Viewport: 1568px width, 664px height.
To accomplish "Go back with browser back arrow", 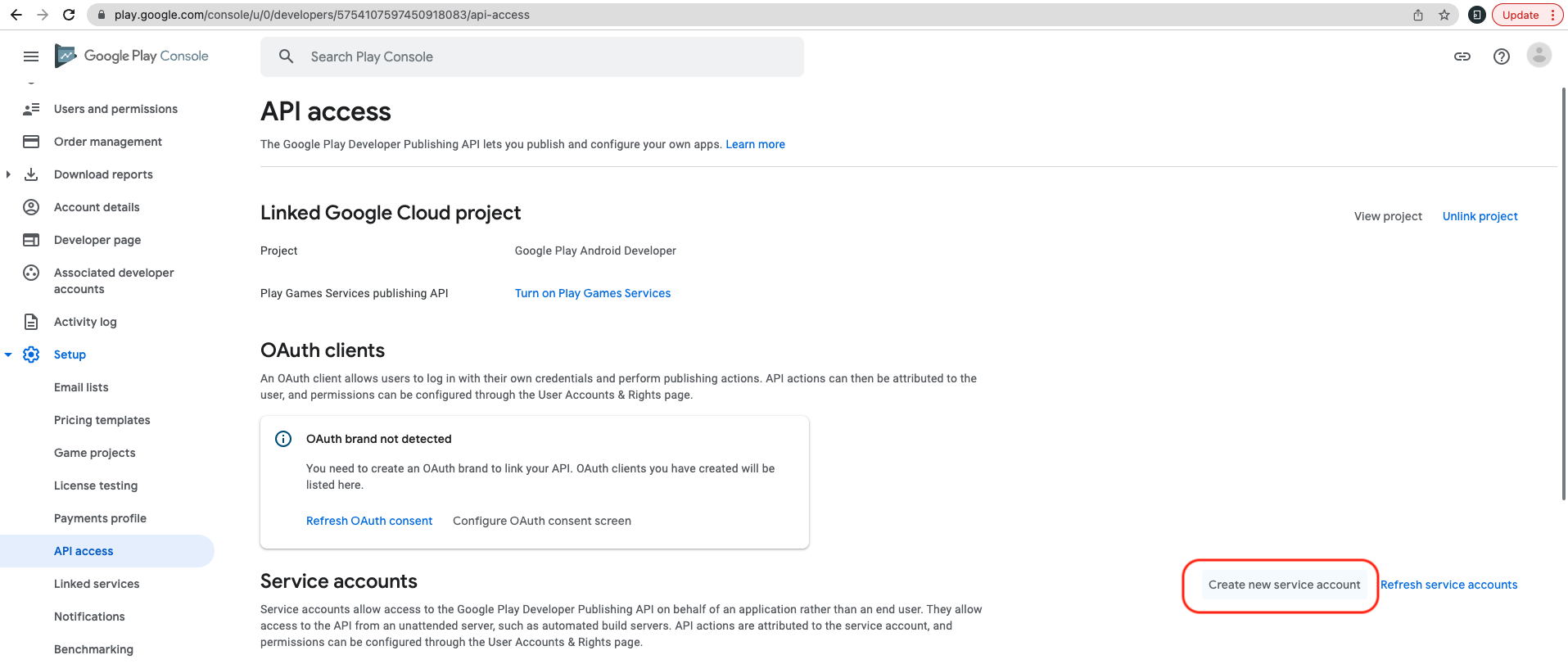I will [x=16, y=15].
